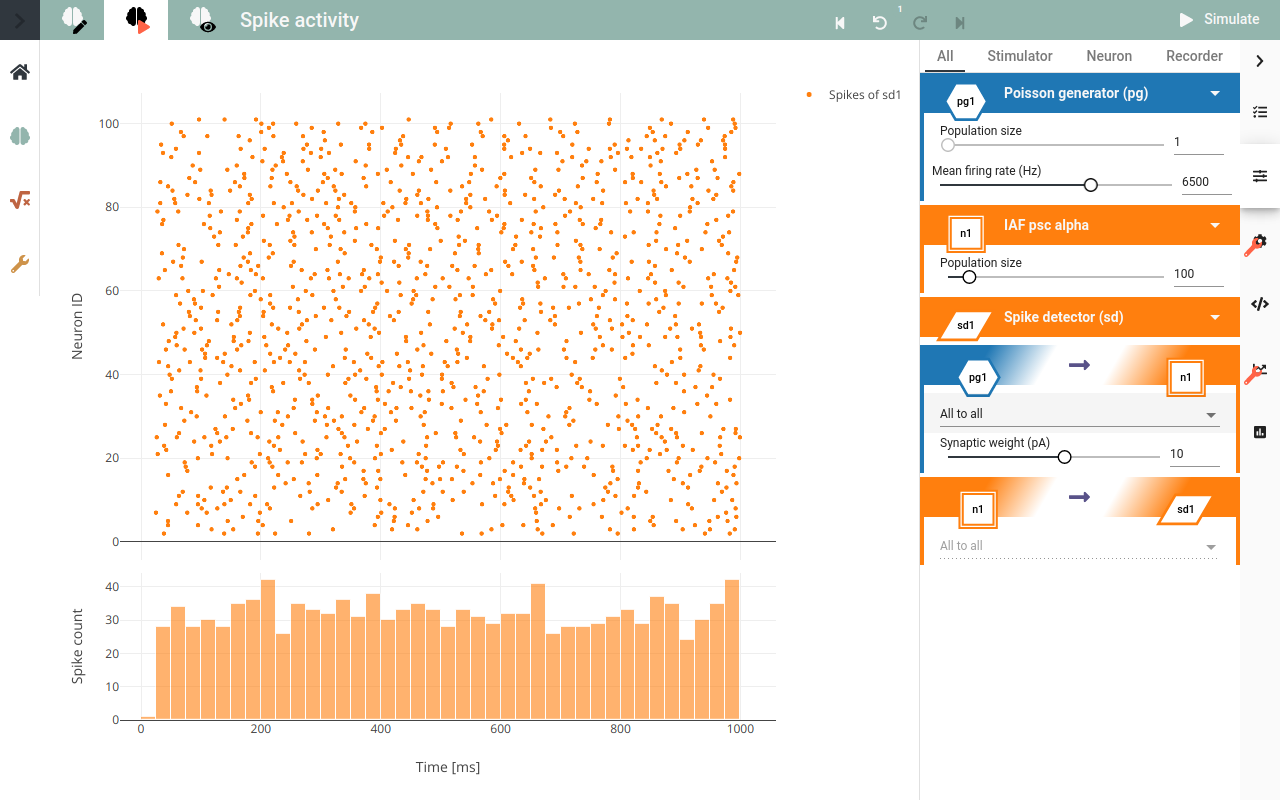The height and width of the screenshot is (800, 1280).
Task: Click the Time [ms] axis label
Action: pyautogui.click(x=448, y=767)
